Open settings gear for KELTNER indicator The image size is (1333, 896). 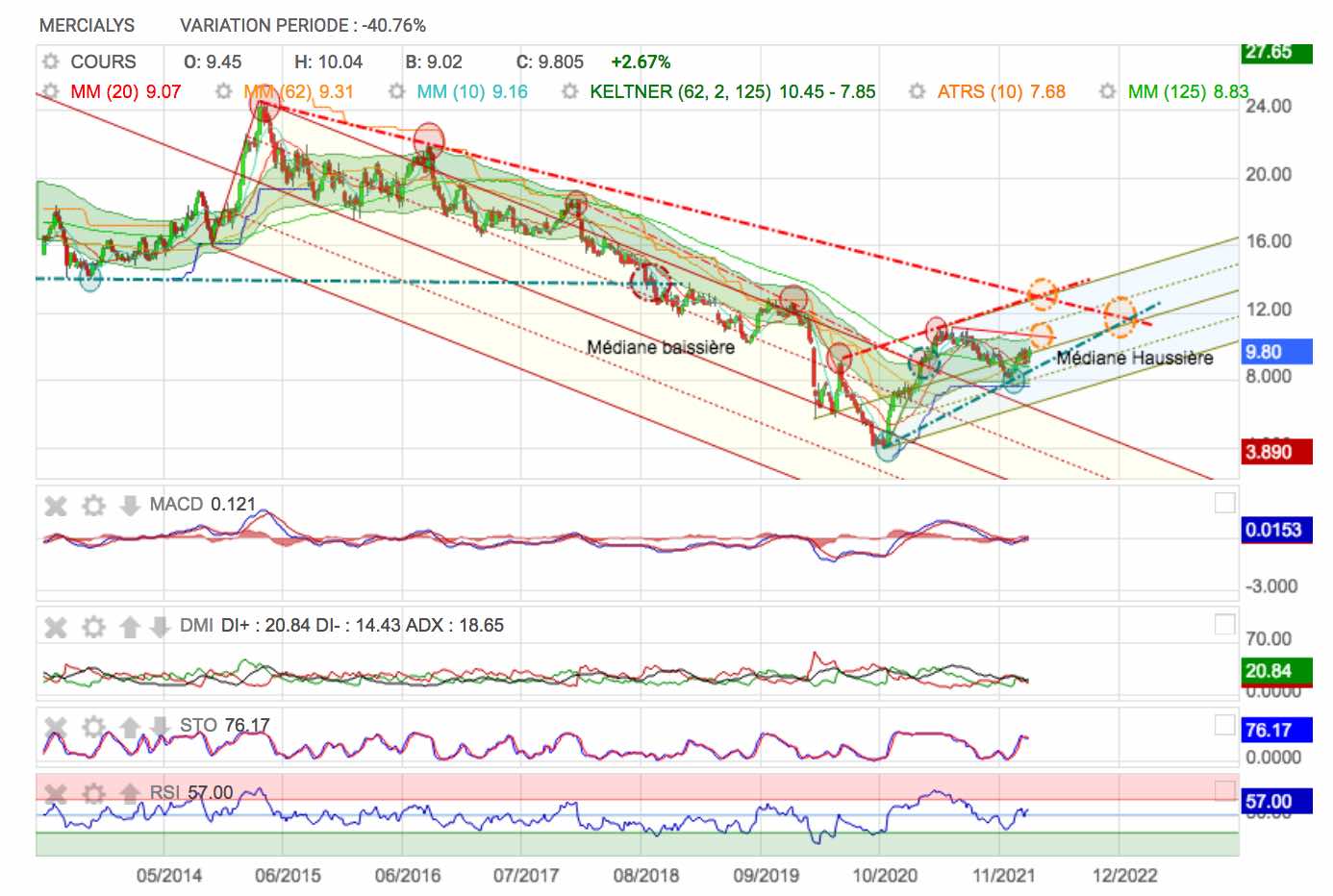pos(569,91)
